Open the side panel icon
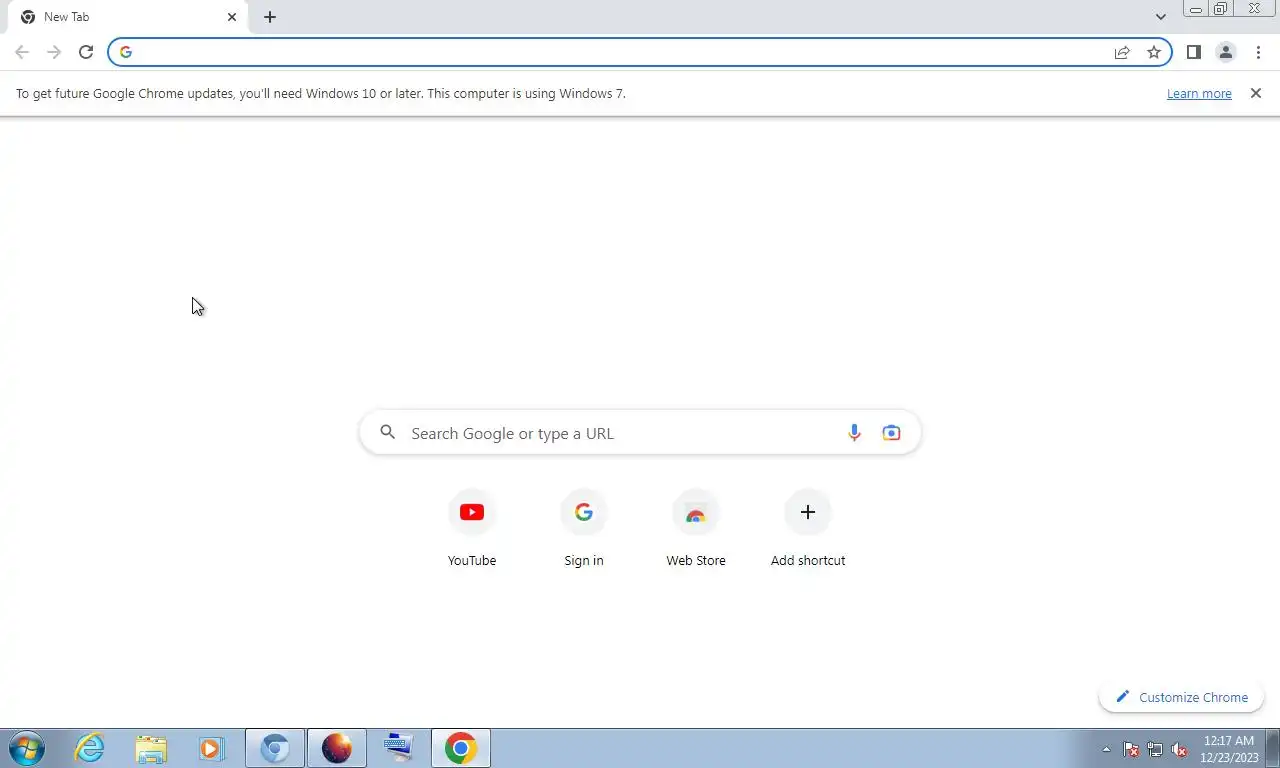The image size is (1280, 768). tap(1193, 52)
